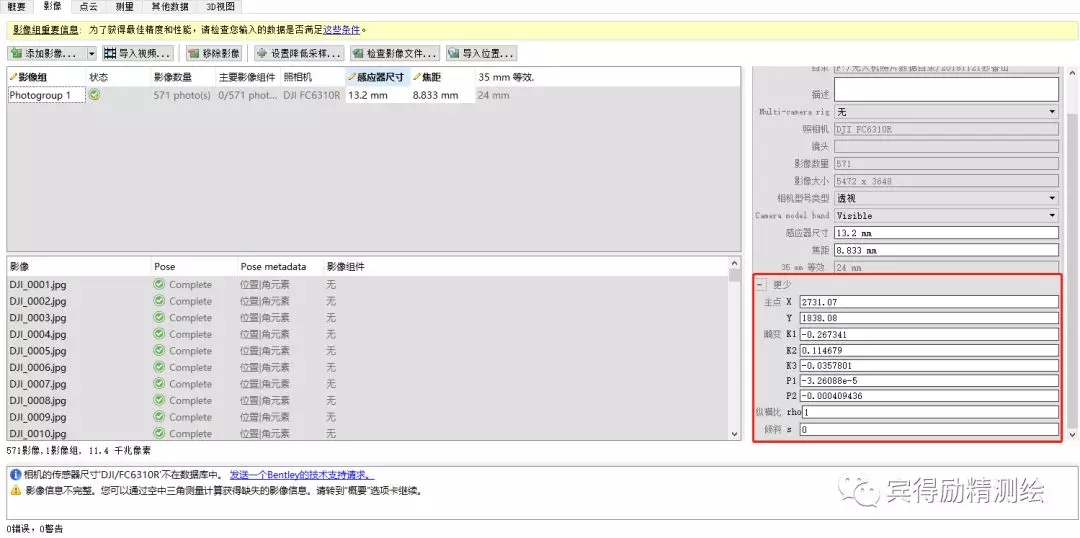Expand the Camera model band dropdown set to Visible
The image size is (1080, 538).
(1052, 215)
